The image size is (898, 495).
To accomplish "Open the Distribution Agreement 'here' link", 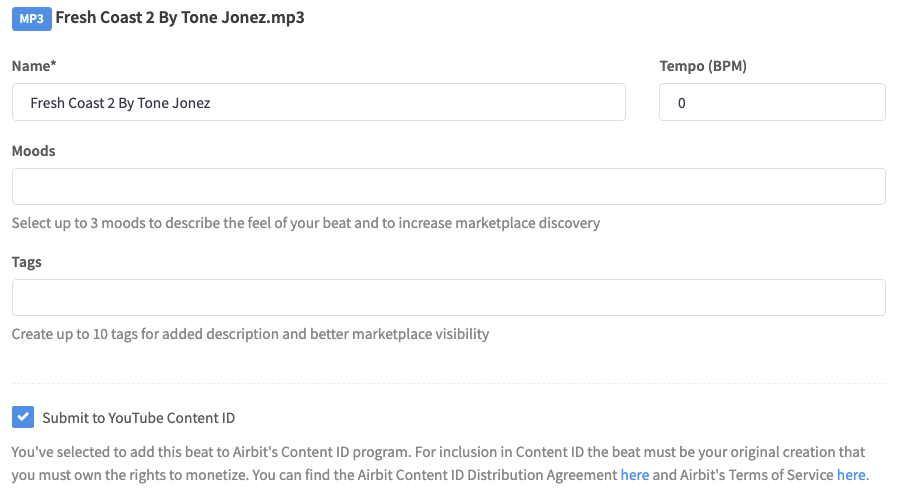I will click(635, 475).
